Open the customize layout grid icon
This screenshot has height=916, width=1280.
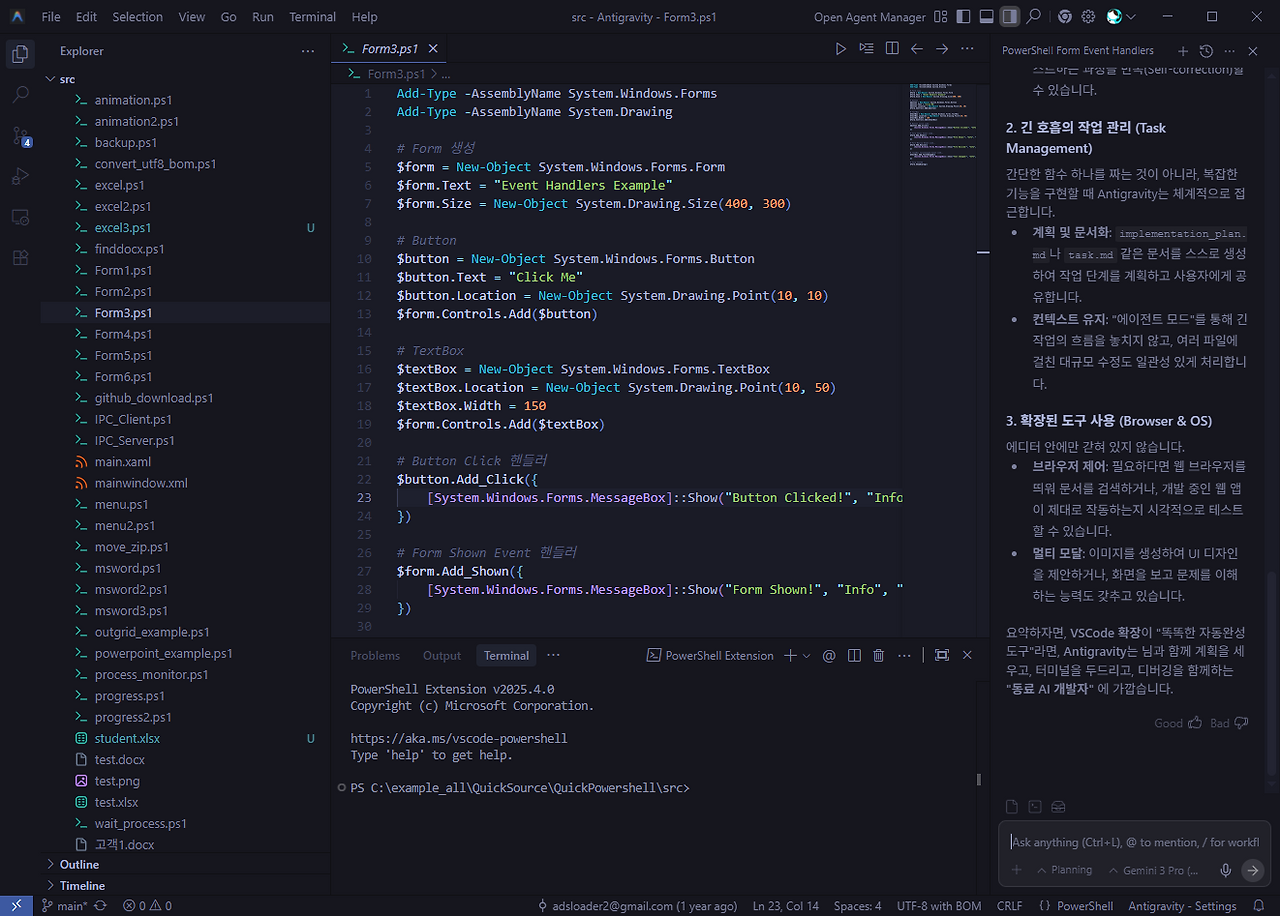click(x=940, y=16)
